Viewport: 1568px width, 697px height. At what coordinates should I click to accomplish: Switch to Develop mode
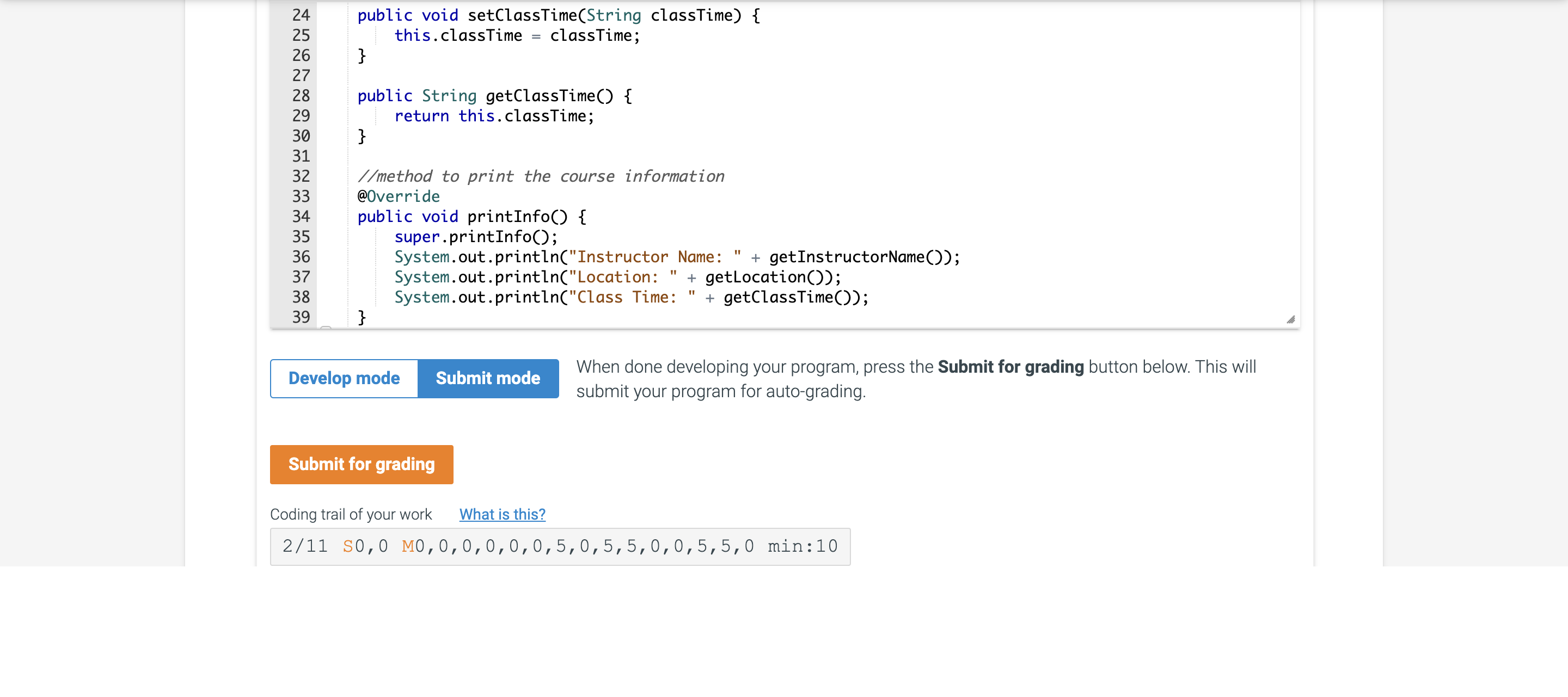tap(344, 378)
